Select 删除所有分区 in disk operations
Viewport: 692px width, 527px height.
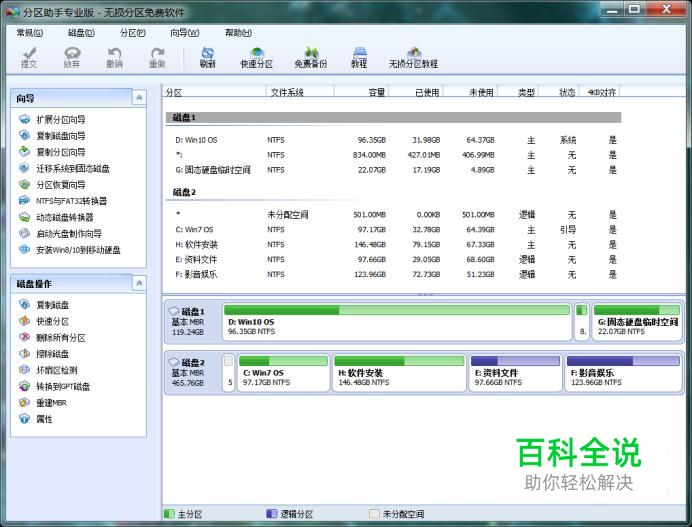tap(60, 338)
